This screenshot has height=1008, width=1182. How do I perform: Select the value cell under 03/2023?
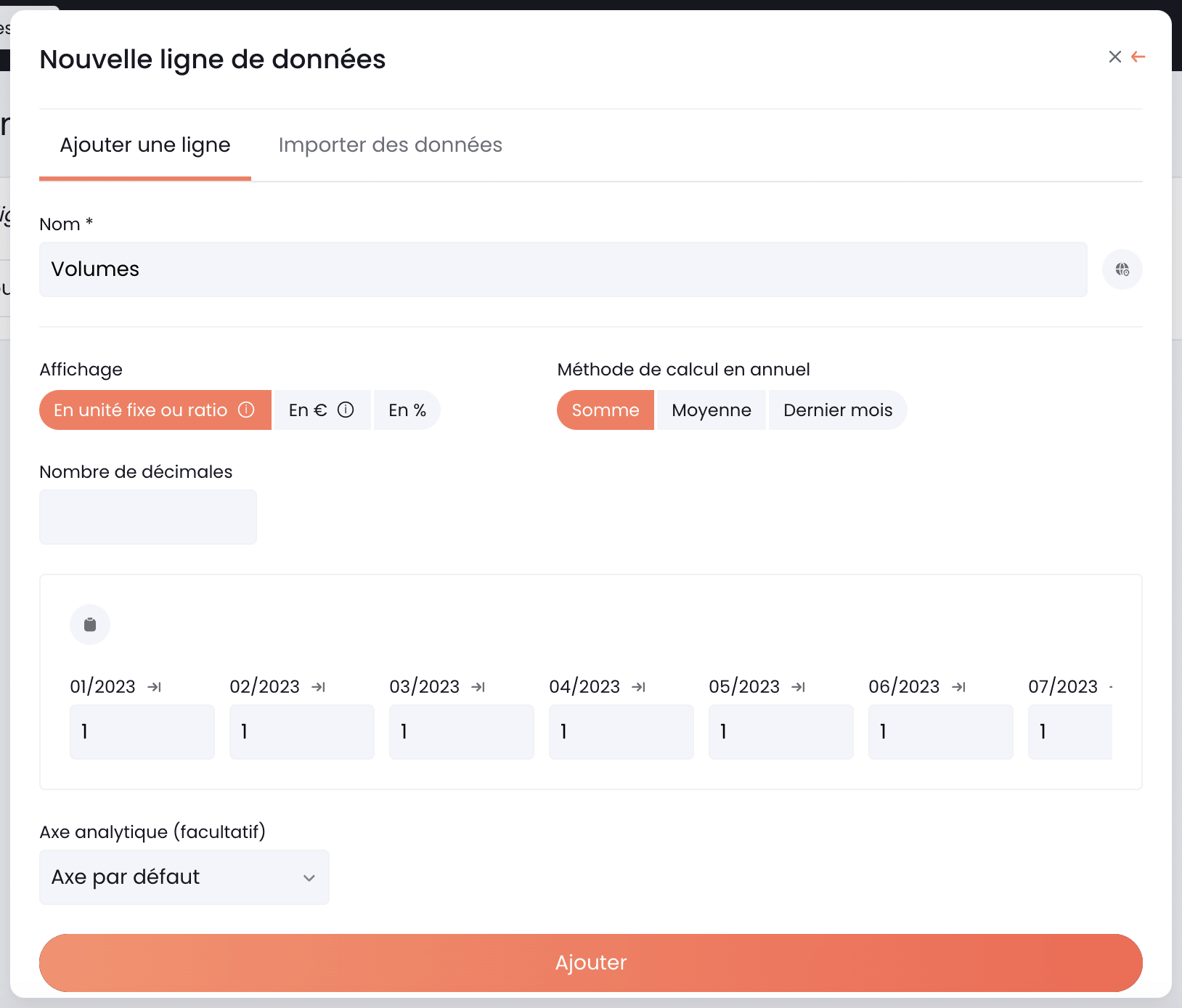click(462, 732)
